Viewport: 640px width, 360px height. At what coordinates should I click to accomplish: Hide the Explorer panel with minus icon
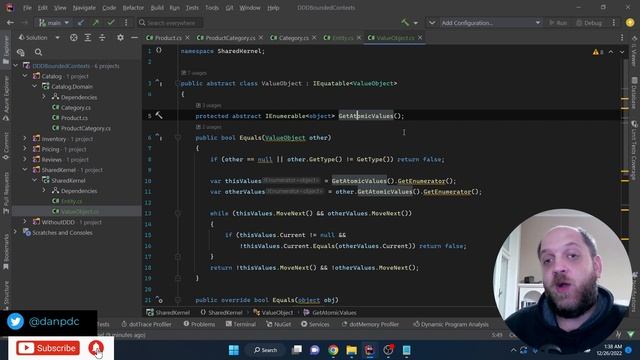(134, 38)
